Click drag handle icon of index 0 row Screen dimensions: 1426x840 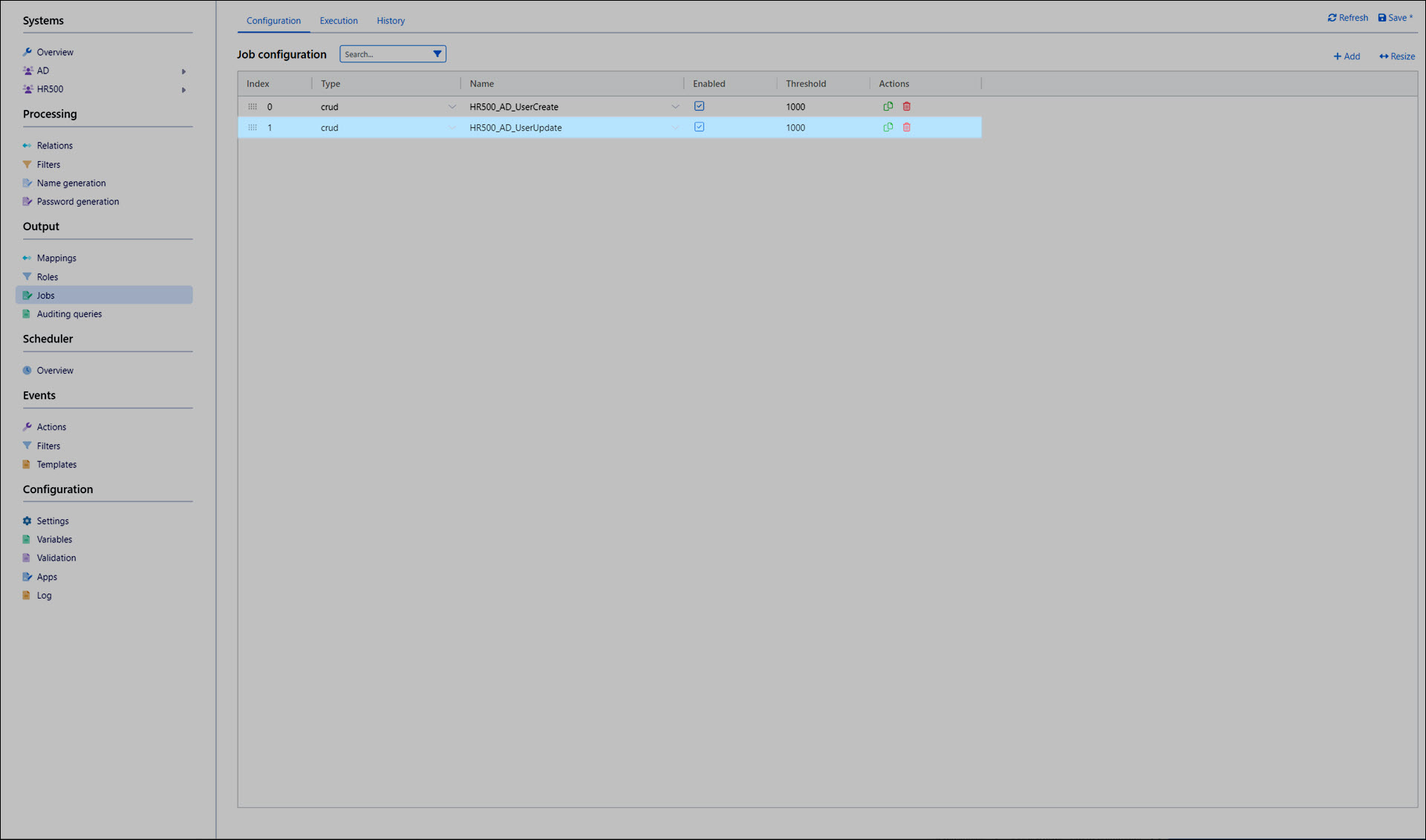pos(253,106)
